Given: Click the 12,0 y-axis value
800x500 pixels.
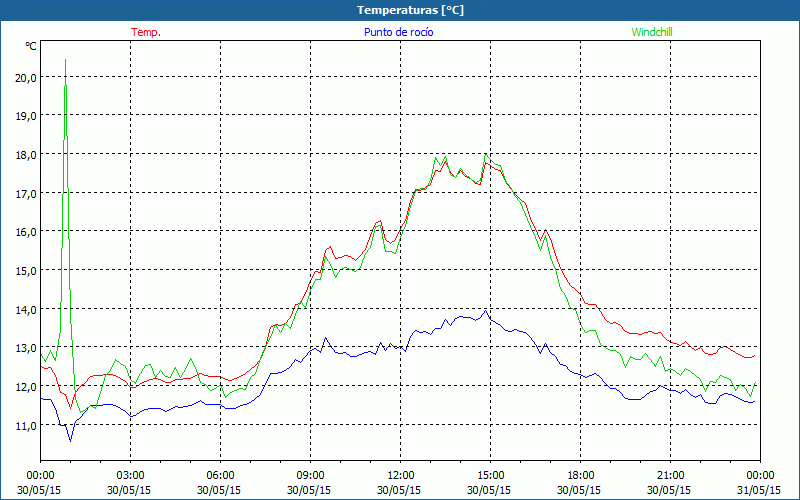Looking at the screenshot, I should click(26, 387).
